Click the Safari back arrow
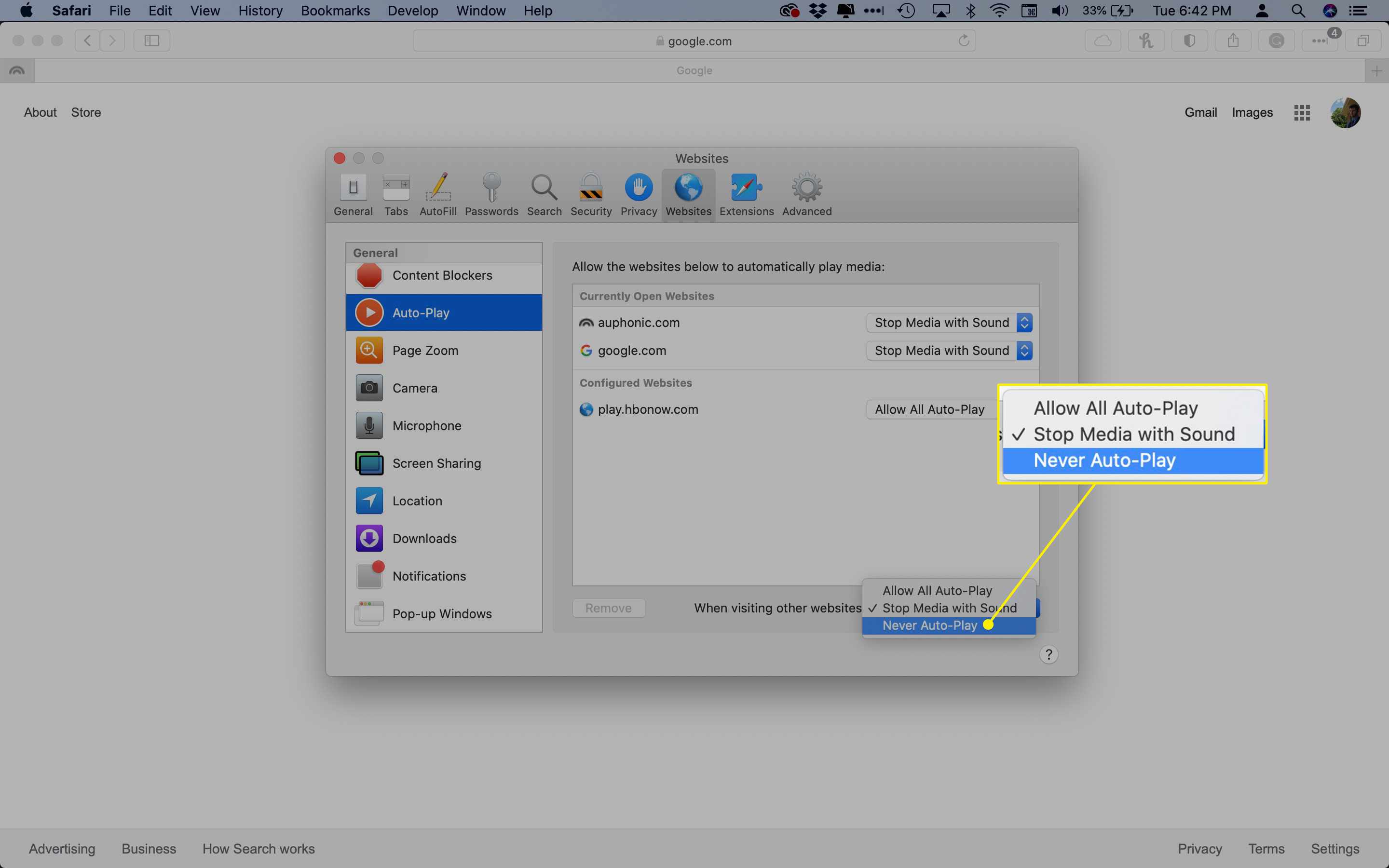The width and height of the screenshot is (1389, 868). 87,40
